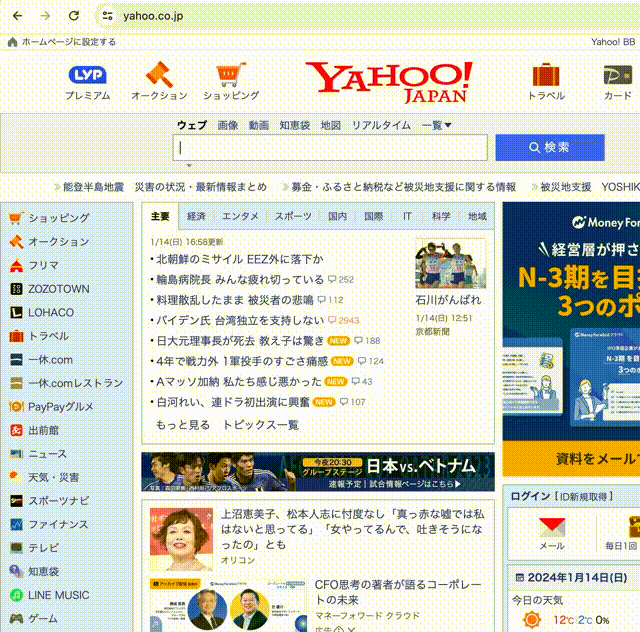Open the カード icon in header
The width and height of the screenshot is (640, 632).
(618, 75)
